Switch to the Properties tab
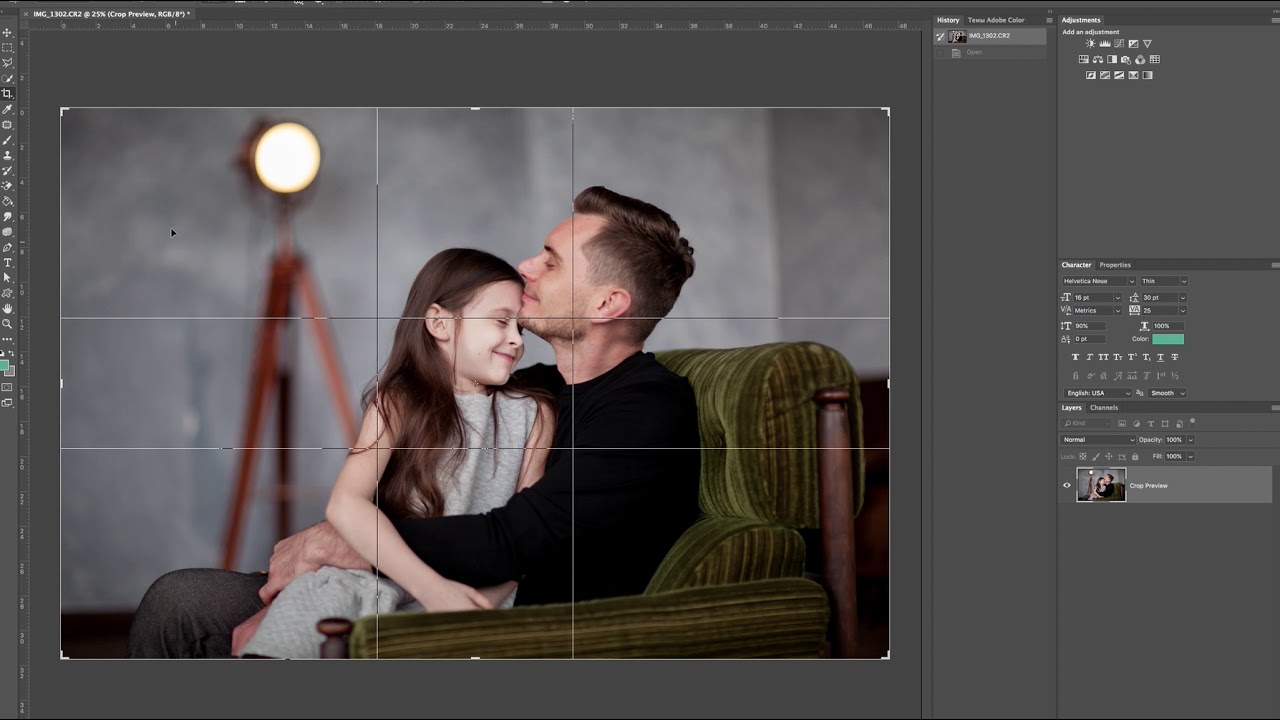This screenshot has width=1280, height=720. (1115, 265)
